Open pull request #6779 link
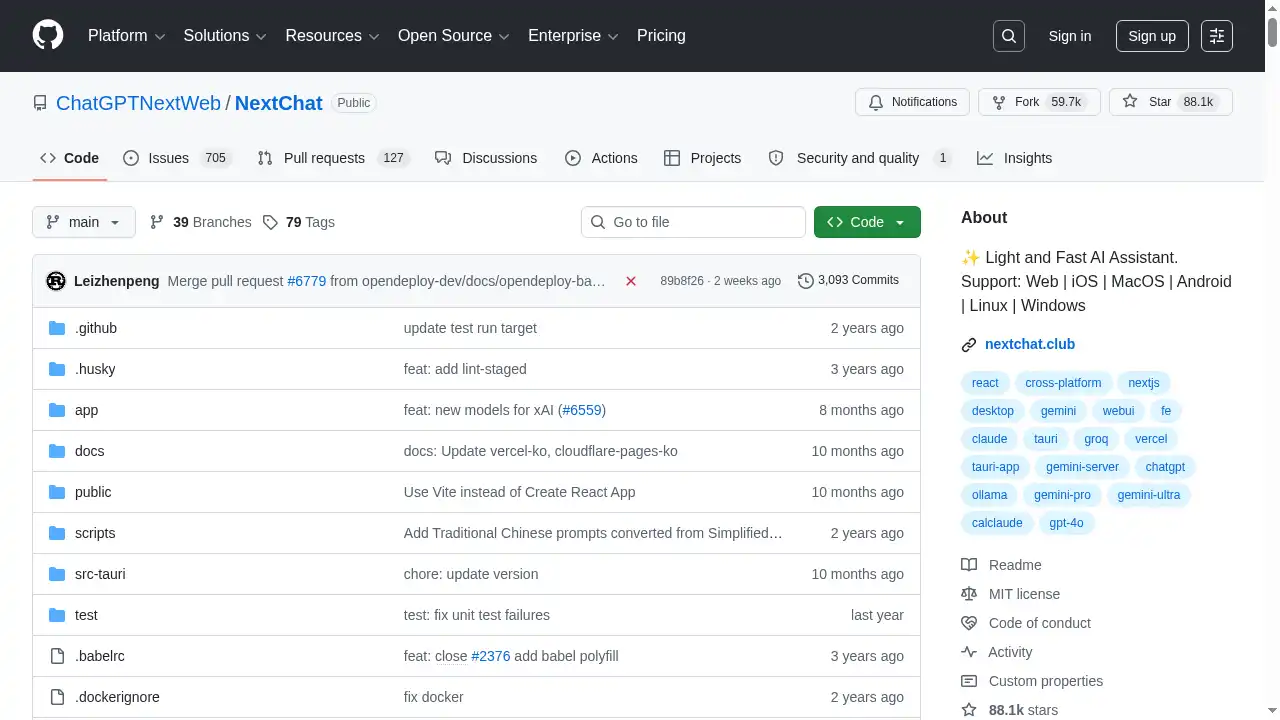Image resolution: width=1280 pixels, height=720 pixels. point(307,281)
